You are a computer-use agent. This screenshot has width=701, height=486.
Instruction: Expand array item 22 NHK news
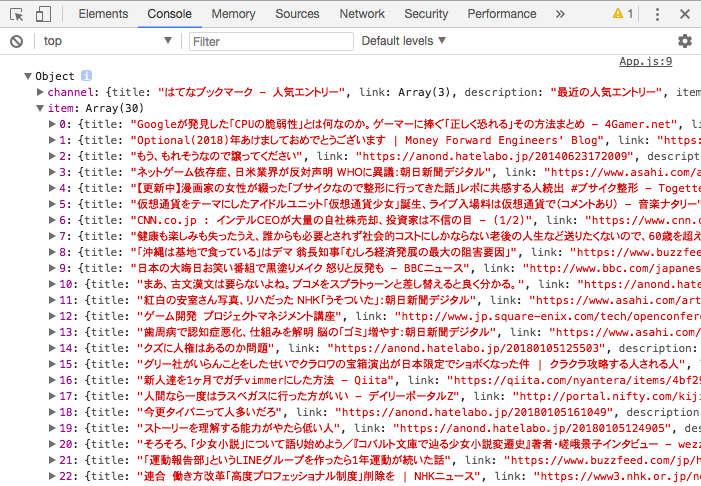click(52, 477)
